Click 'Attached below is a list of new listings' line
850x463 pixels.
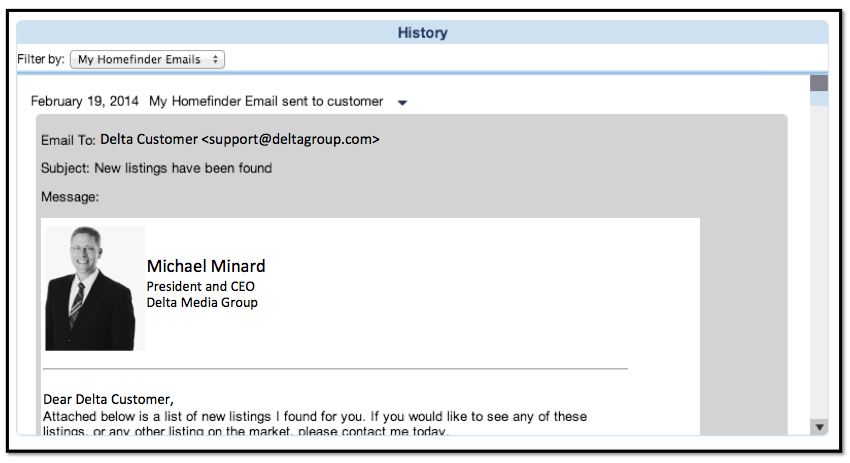[315, 416]
